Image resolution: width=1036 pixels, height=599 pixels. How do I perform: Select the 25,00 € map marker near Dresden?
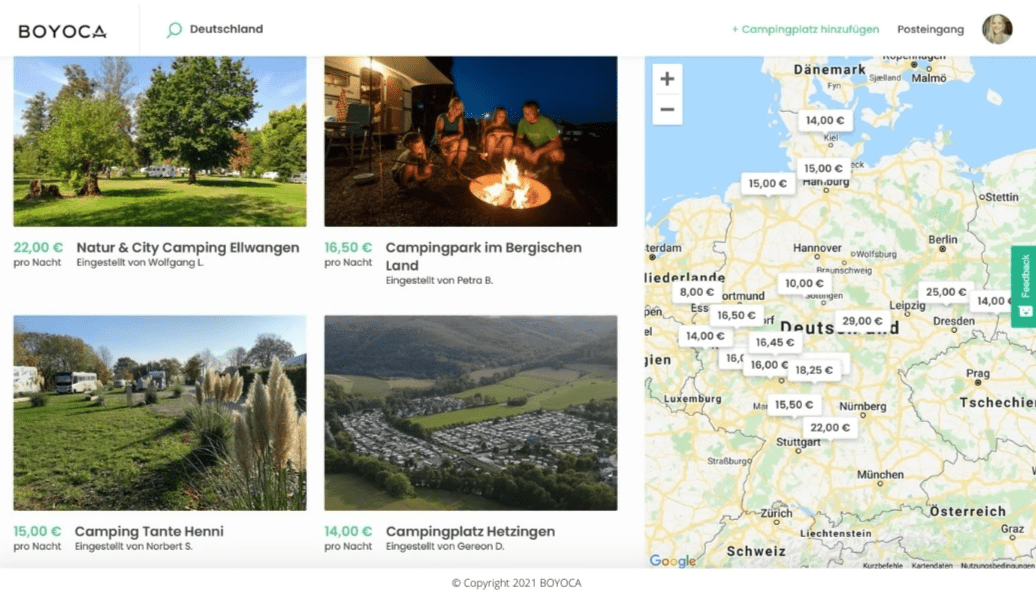945,292
